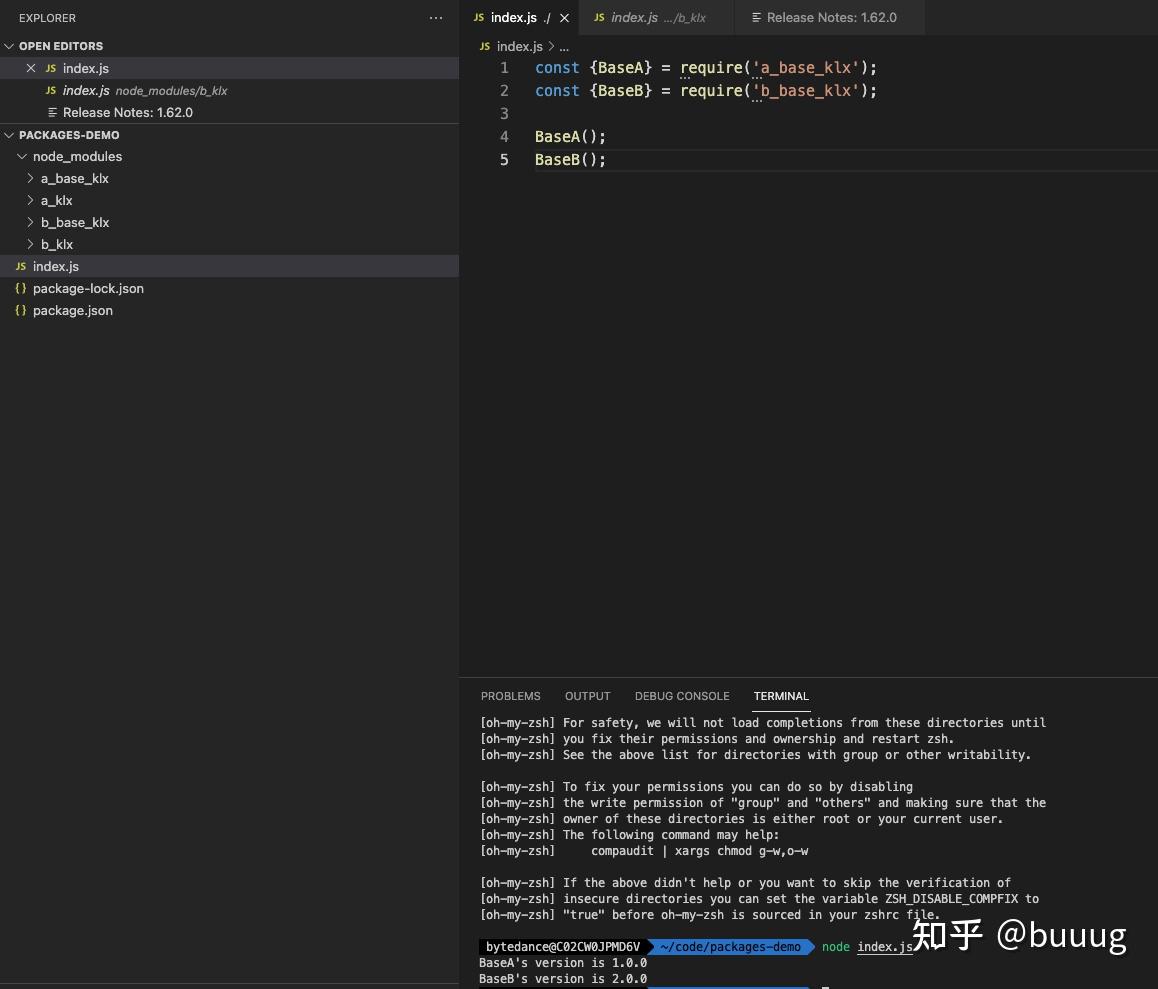Viewport: 1158px width, 989px height.
Task: Click the JS icon beside index.js in Open Editors
Action: [x=49, y=68]
